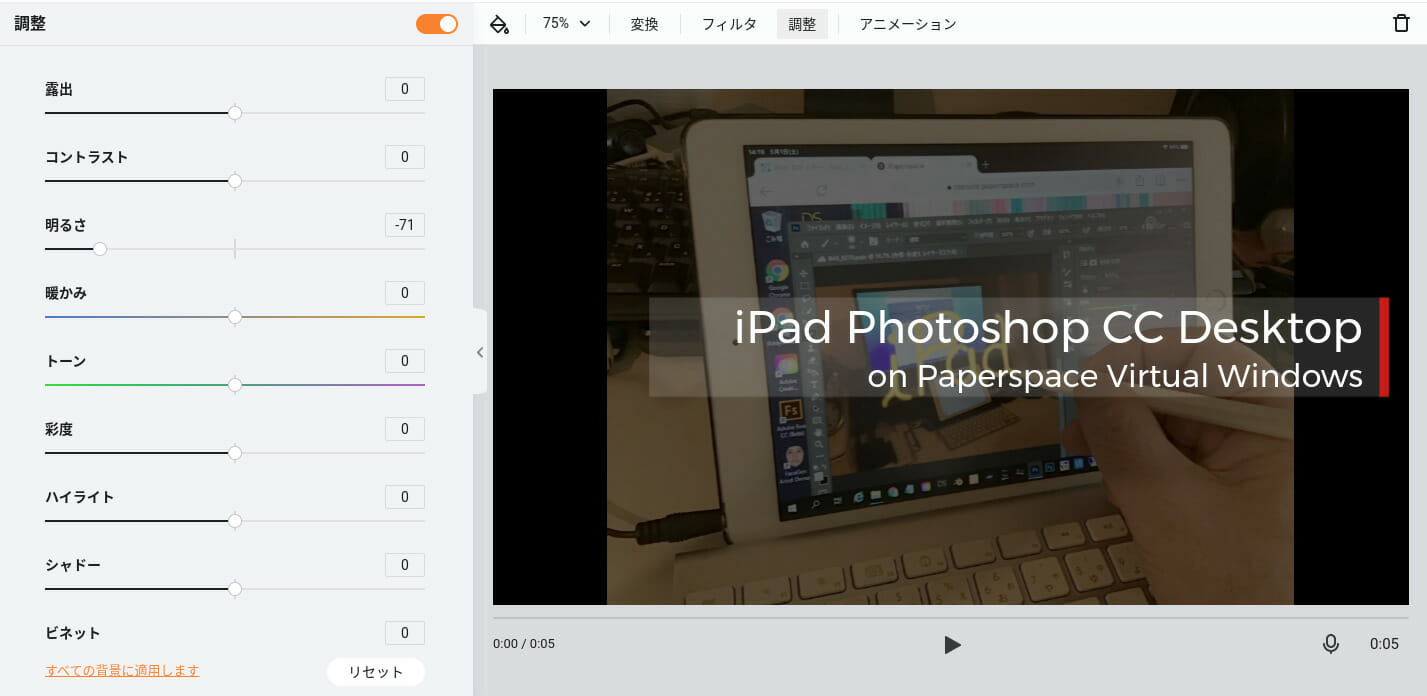
Task: Delete the element with trash icon
Action: 1401,24
